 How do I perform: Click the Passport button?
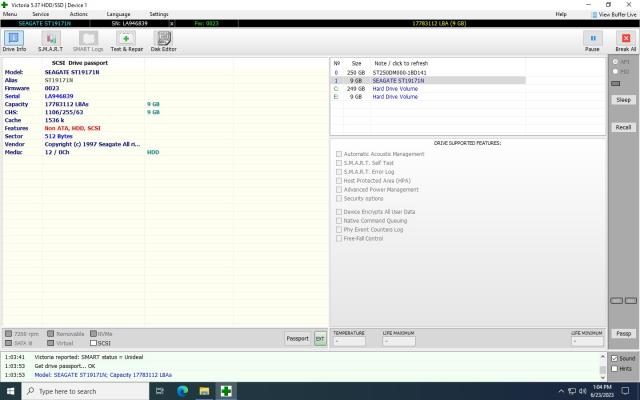click(297, 339)
